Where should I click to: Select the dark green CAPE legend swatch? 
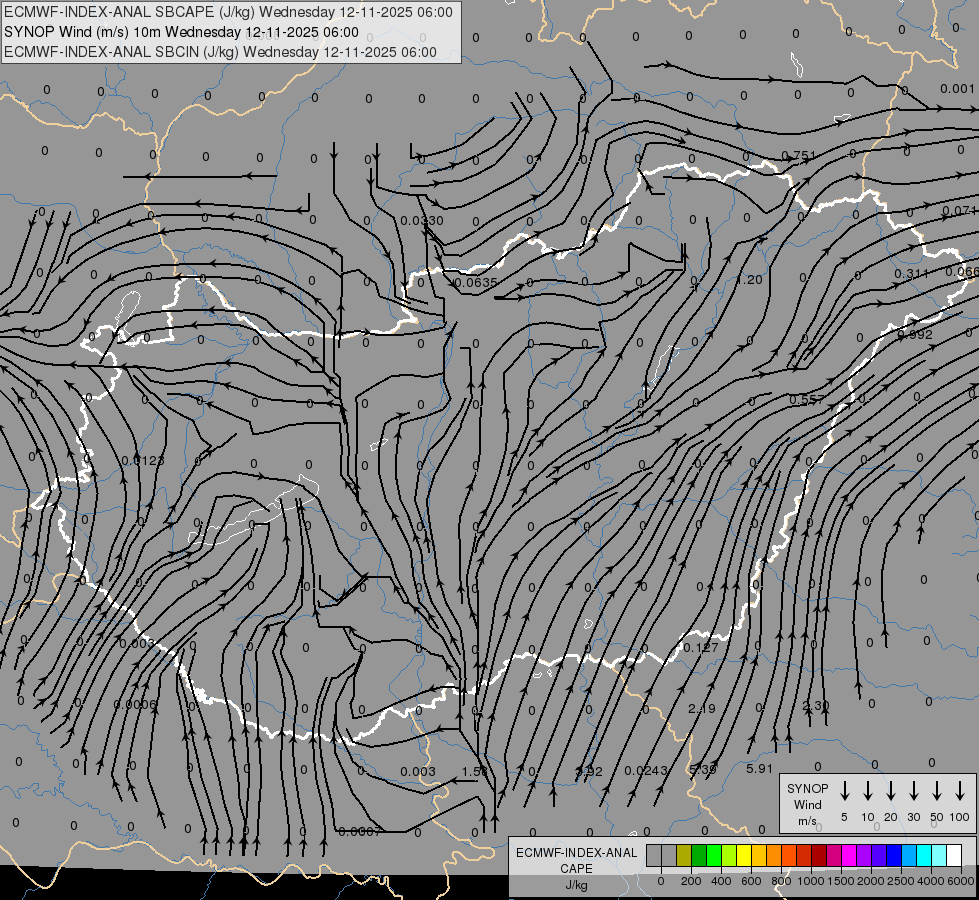click(x=699, y=855)
